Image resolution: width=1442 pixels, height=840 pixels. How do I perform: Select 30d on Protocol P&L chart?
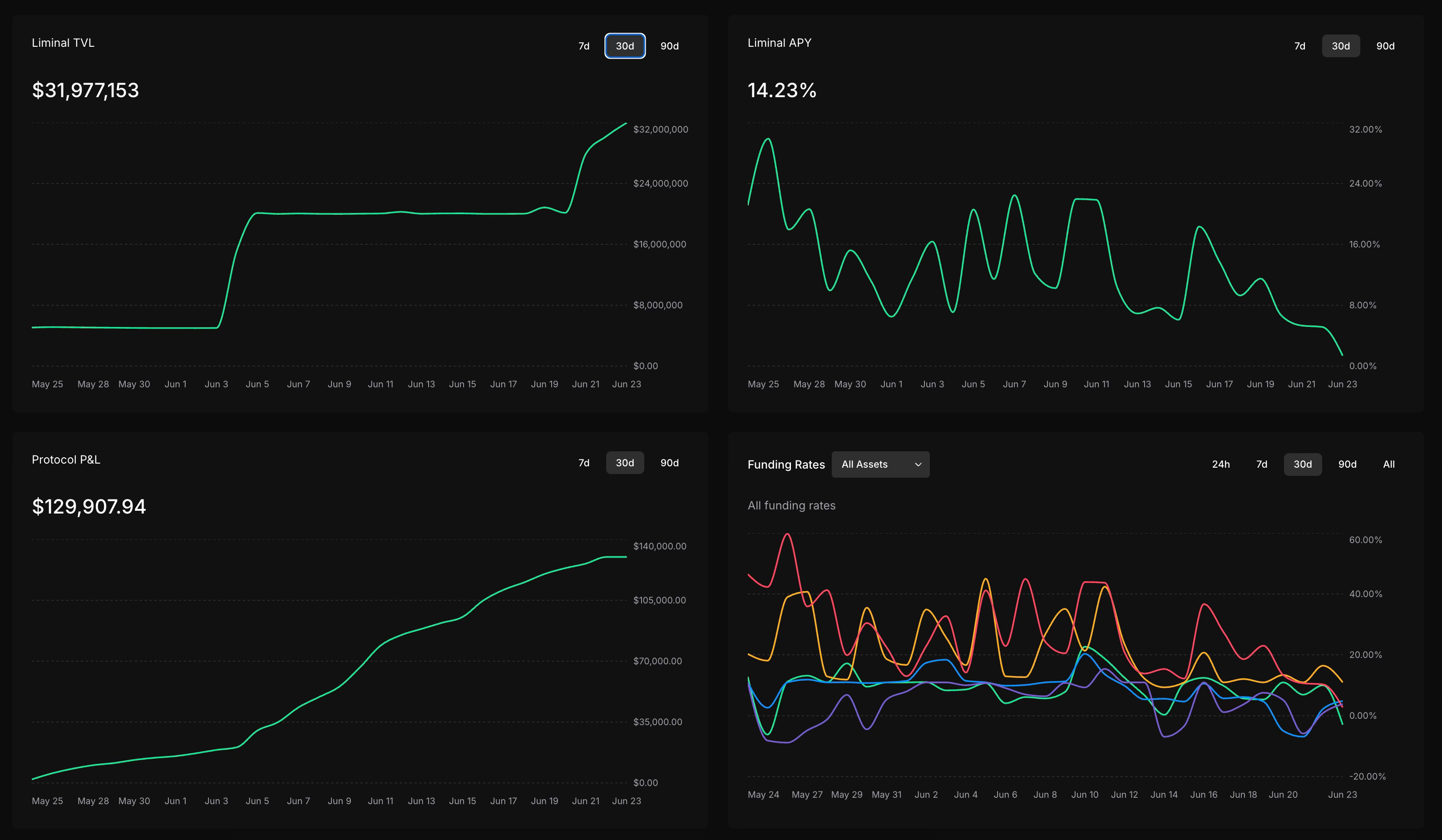coord(624,462)
